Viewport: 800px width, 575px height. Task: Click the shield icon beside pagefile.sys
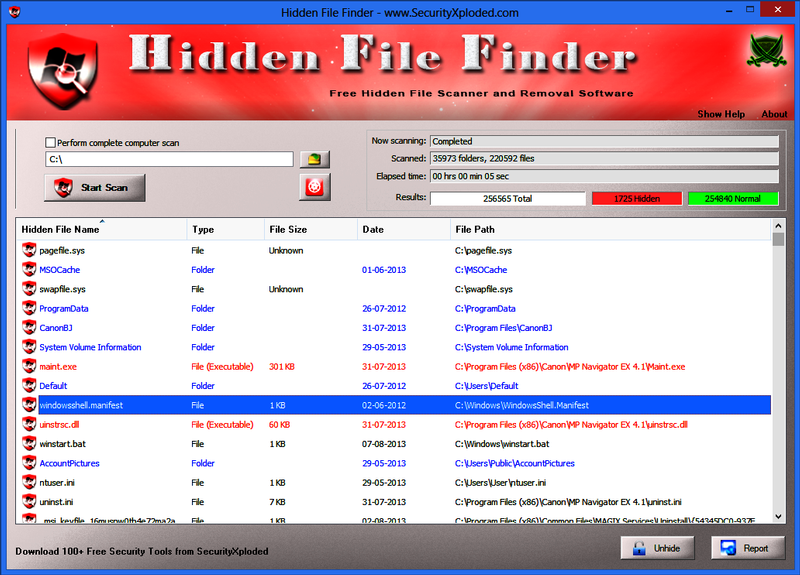pos(29,250)
